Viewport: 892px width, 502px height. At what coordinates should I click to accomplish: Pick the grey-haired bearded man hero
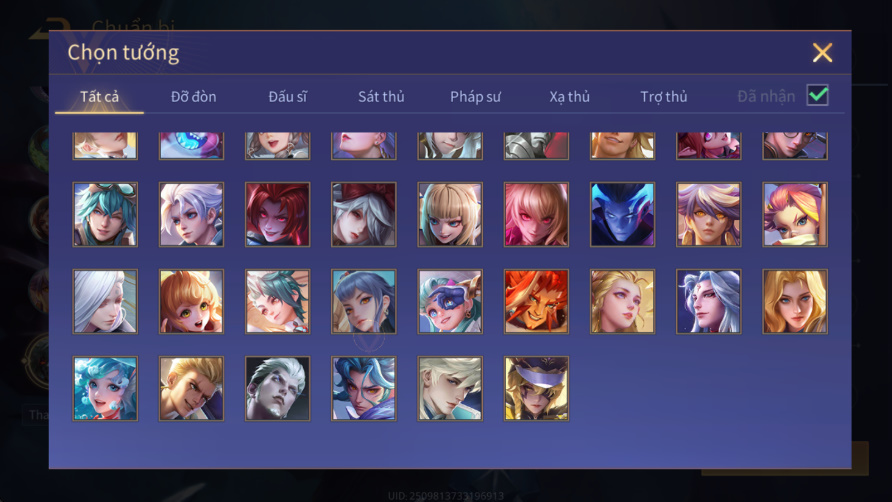(x=278, y=389)
